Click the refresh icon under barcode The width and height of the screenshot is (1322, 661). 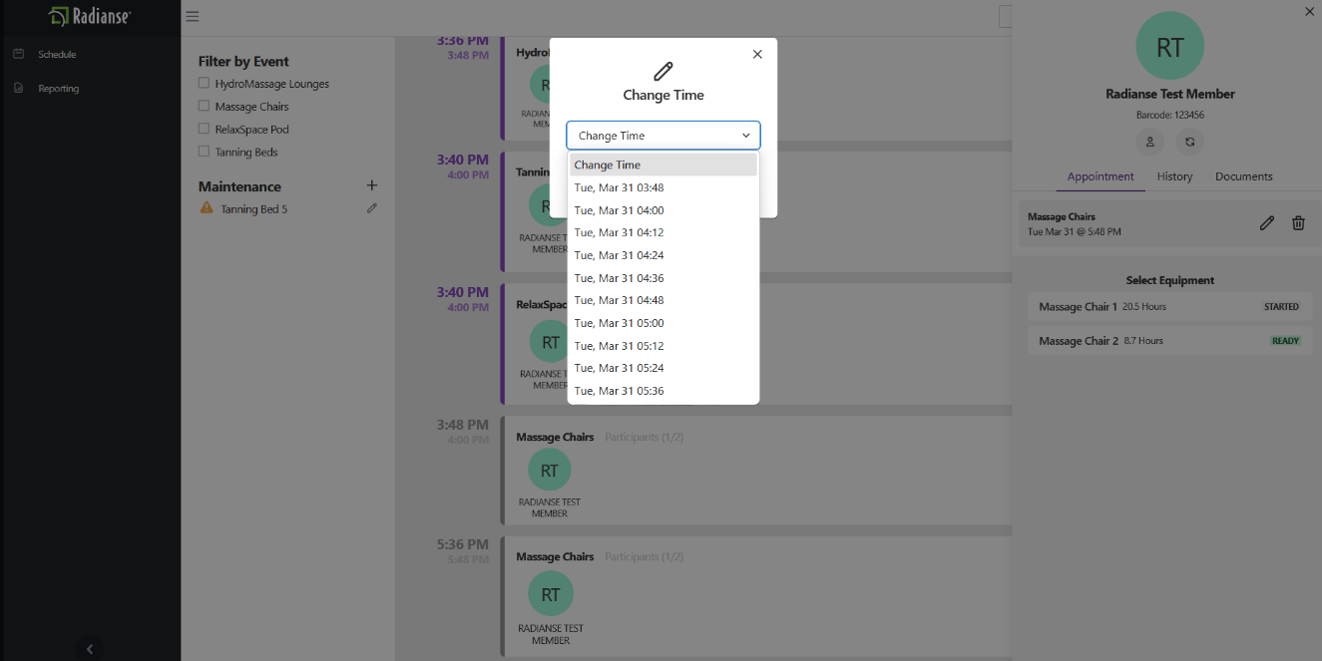click(x=1190, y=142)
